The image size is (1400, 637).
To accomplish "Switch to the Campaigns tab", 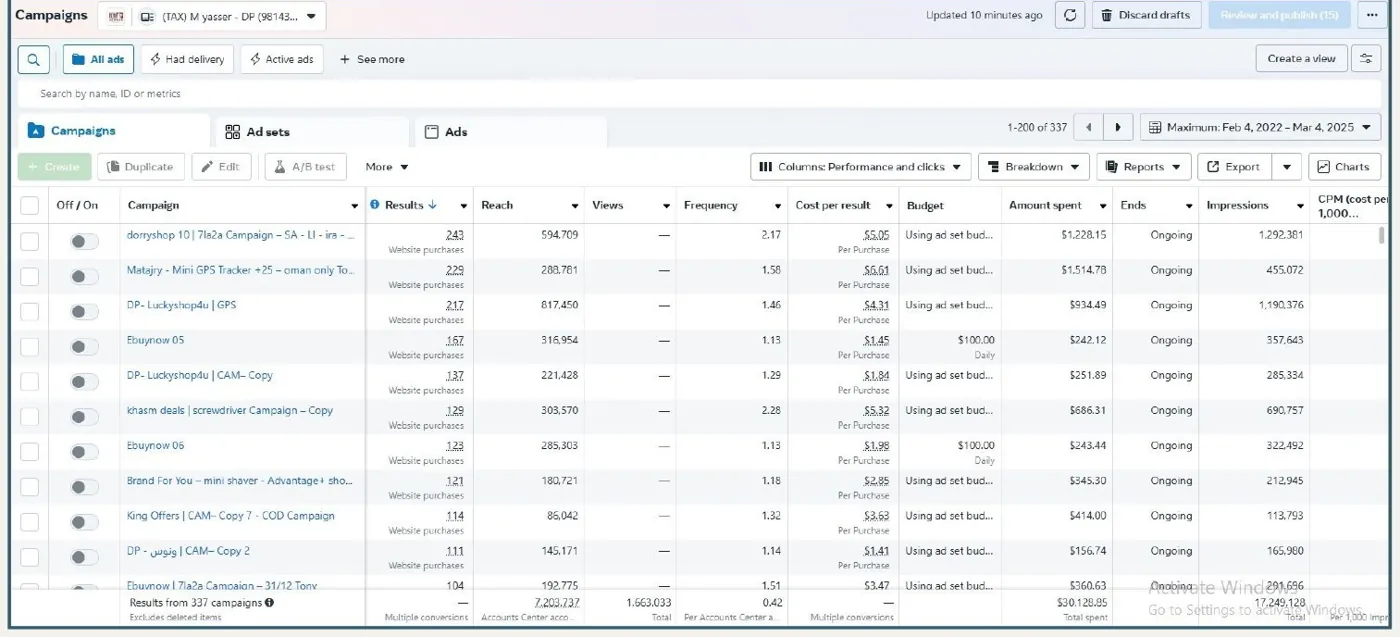I will [114, 131].
